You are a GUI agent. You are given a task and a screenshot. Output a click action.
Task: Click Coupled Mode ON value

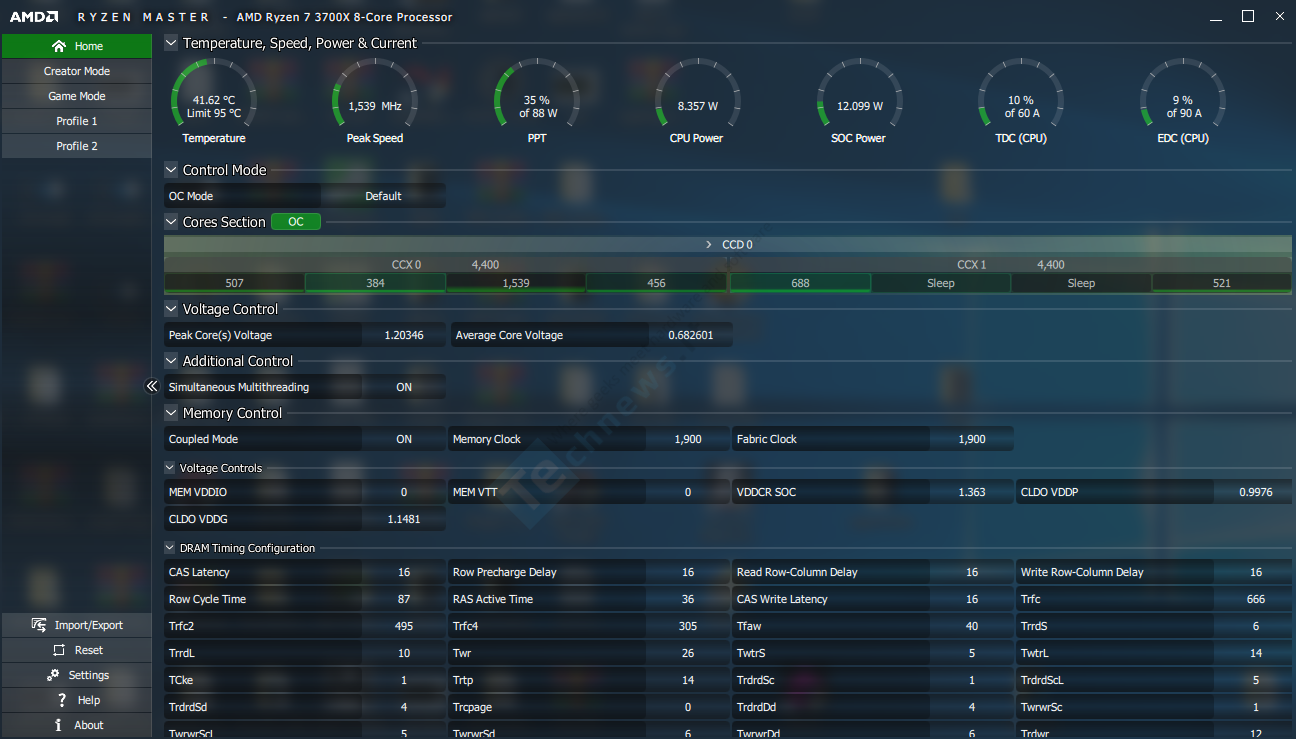pos(404,439)
